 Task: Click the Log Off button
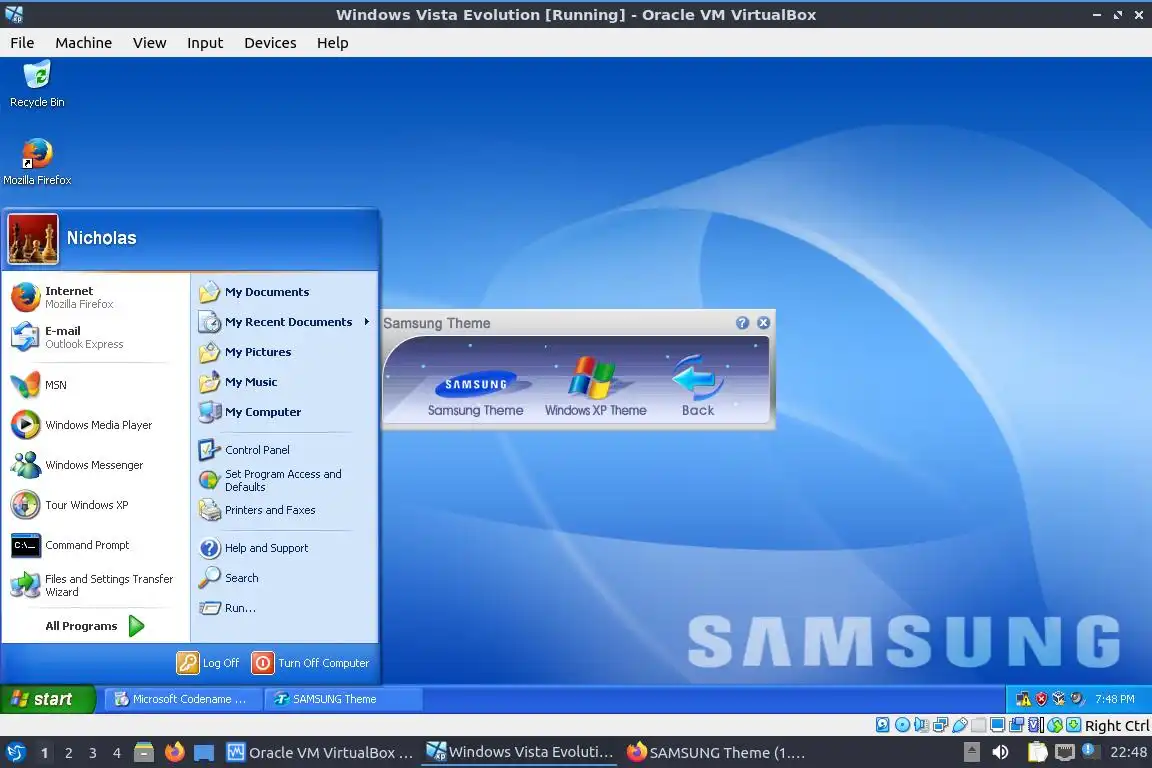pyautogui.click(x=208, y=663)
